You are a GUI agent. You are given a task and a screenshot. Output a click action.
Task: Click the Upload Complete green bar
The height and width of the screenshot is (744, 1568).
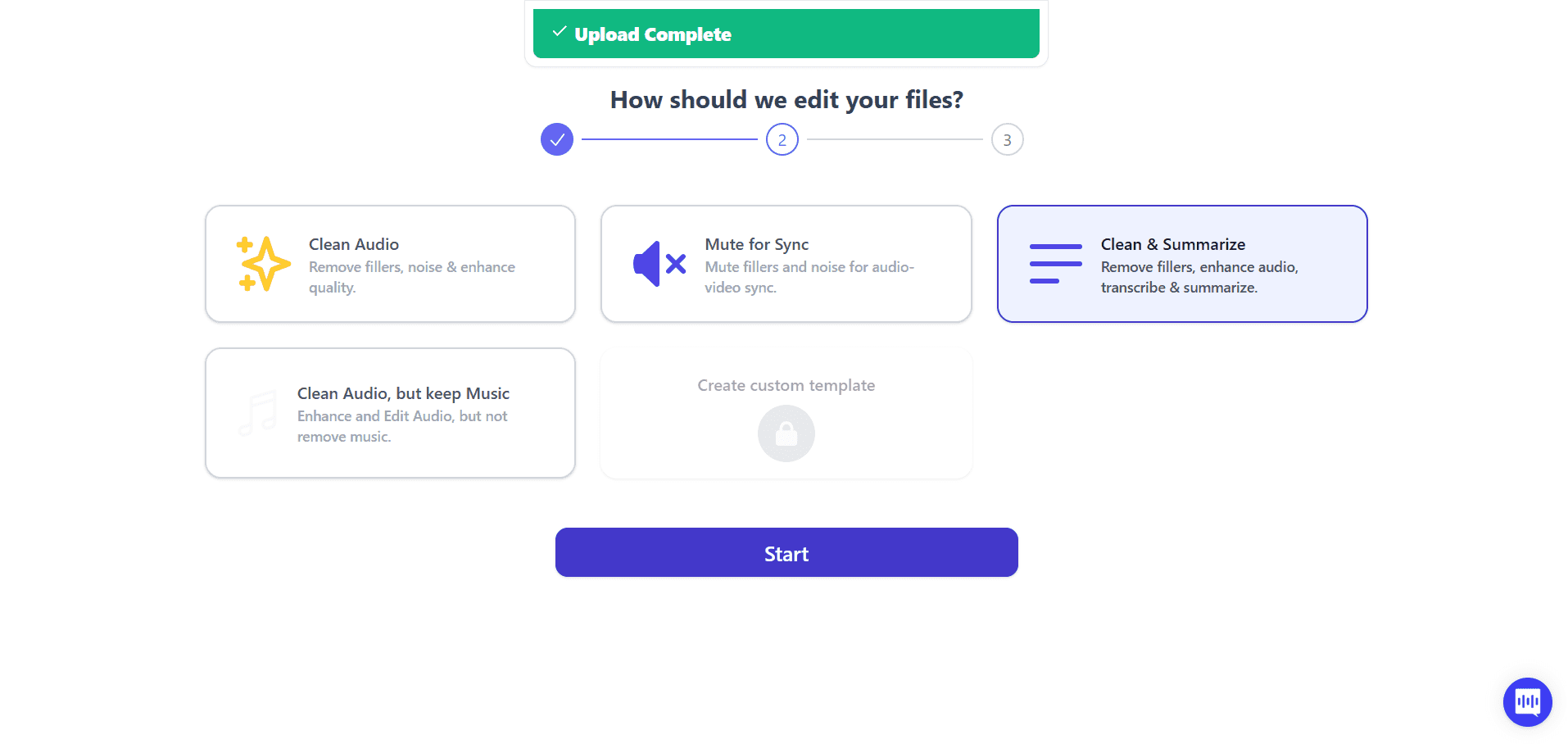(786, 34)
